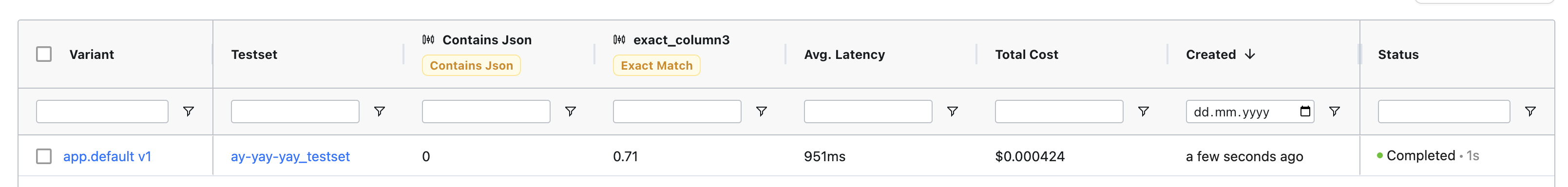Open the exact_column3 column filter icon
This screenshot has width=1568, height=187.
pyautogui.click(x=762, y=112)
